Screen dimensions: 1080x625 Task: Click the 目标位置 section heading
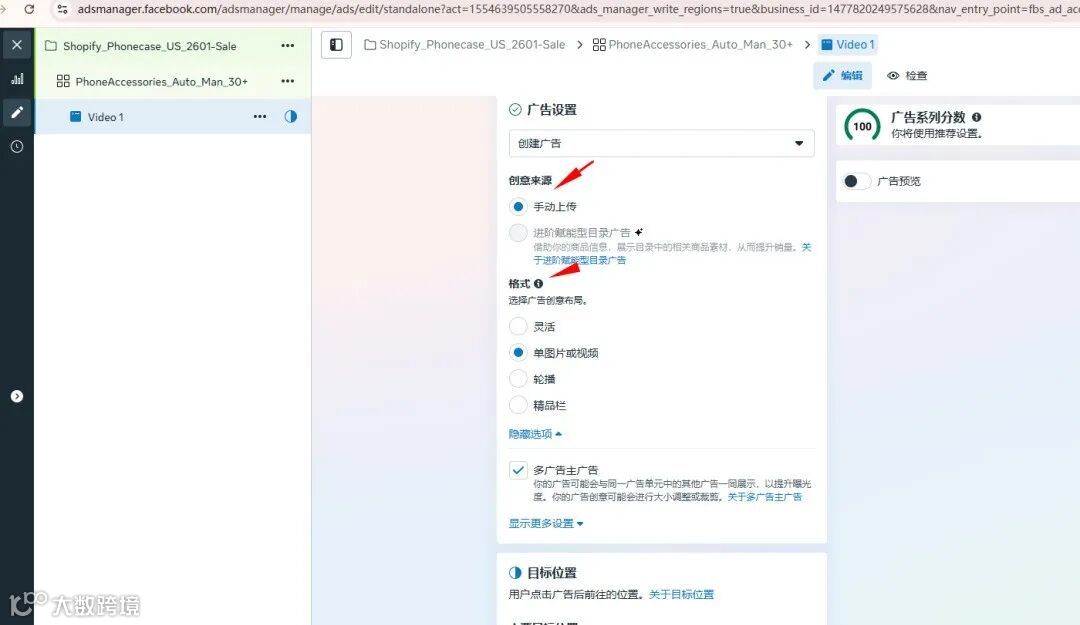click(x=552, y=573)
